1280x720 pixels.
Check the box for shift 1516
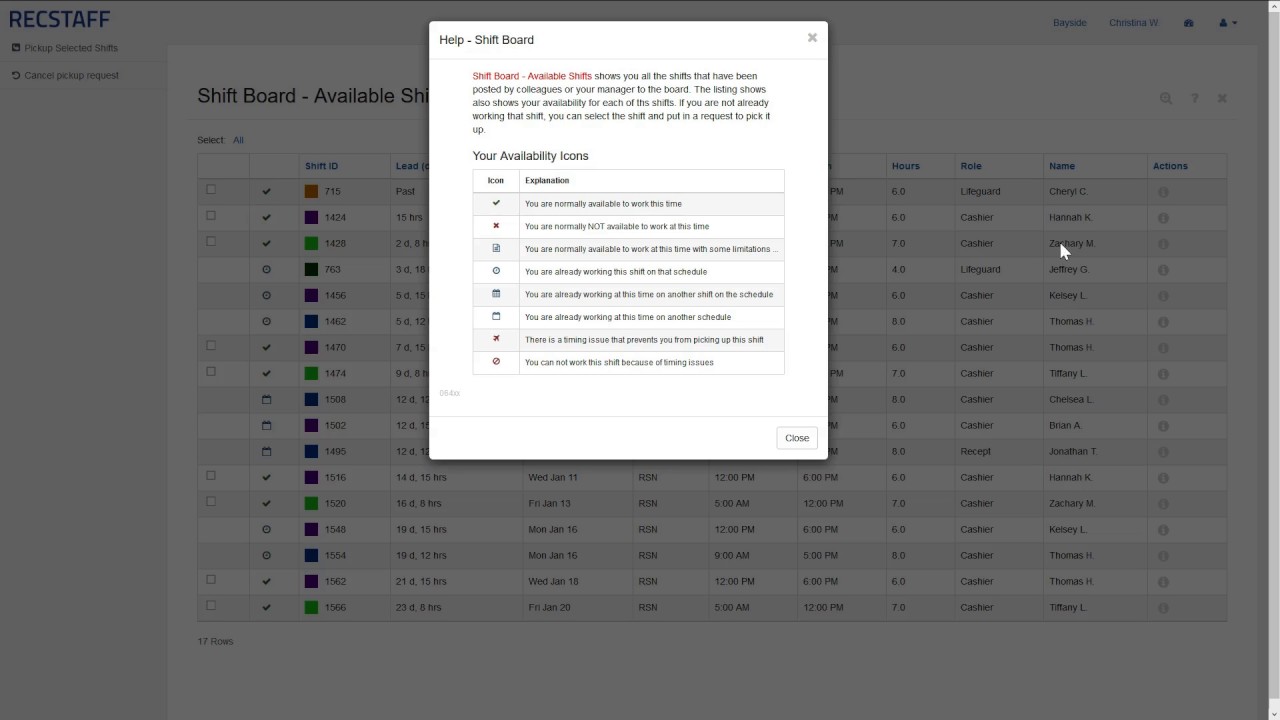coord(211,476)
